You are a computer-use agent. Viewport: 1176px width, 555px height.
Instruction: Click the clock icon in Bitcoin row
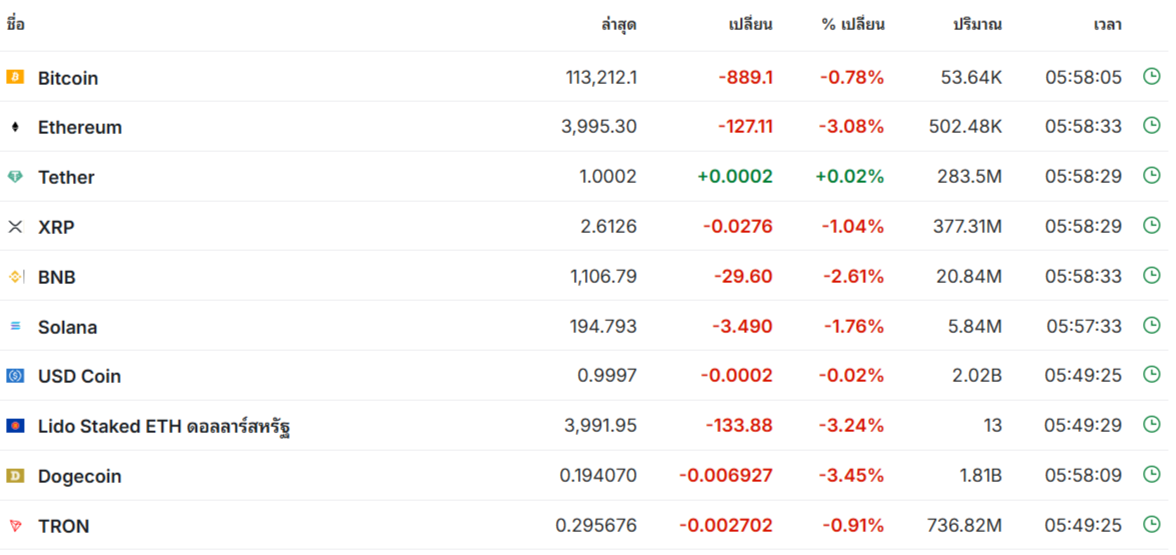click(1151, 76)
